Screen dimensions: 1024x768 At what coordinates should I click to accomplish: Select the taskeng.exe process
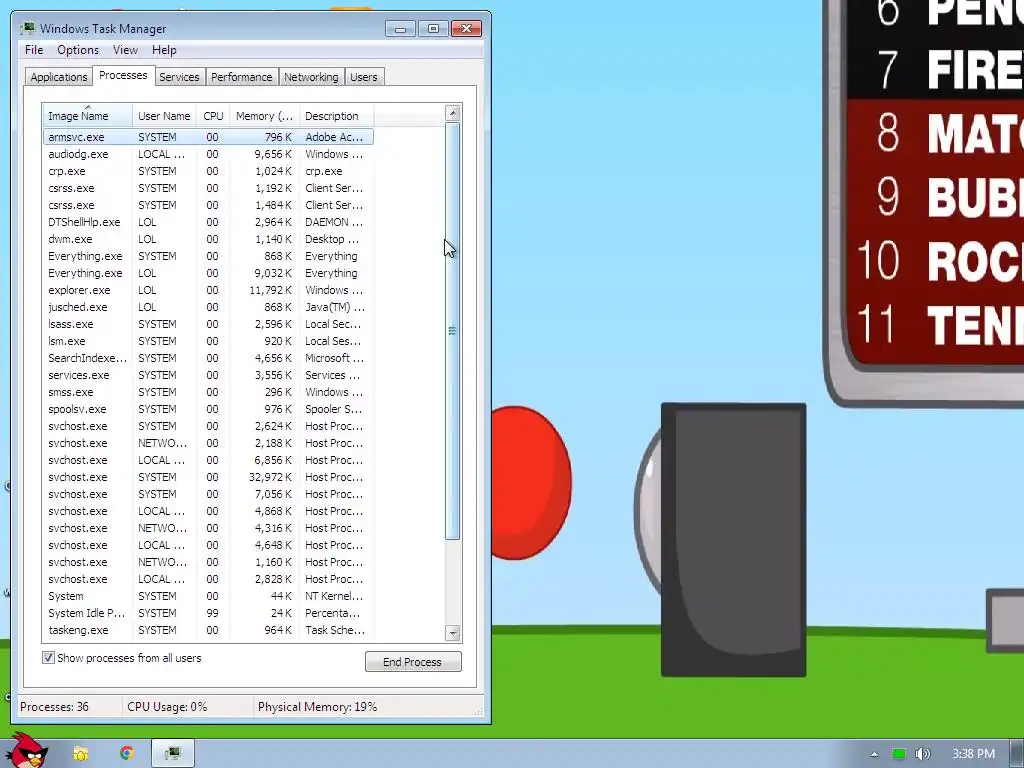tap(208, 630)
